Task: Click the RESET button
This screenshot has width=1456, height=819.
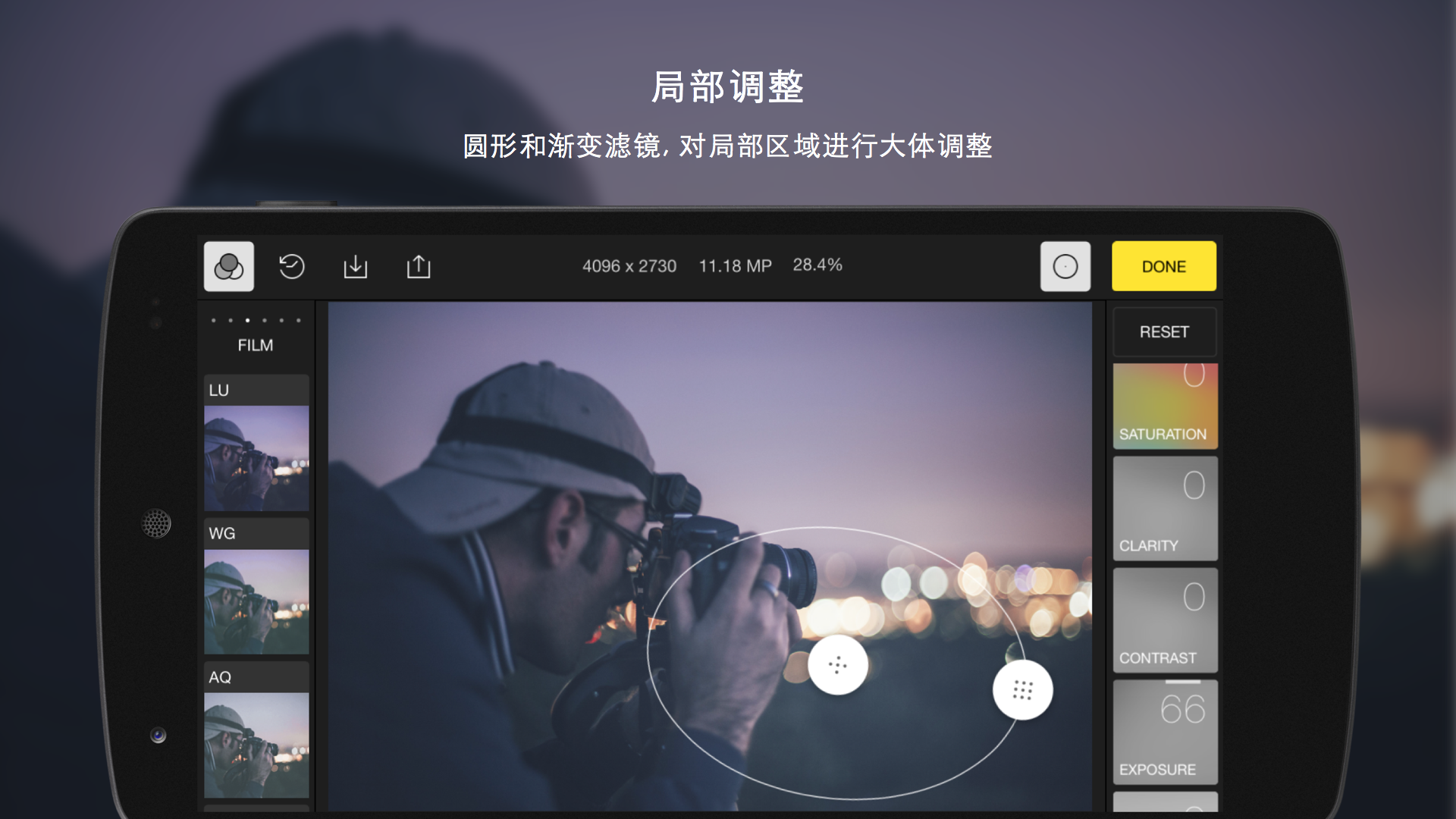Action: tap(1163, 332)
